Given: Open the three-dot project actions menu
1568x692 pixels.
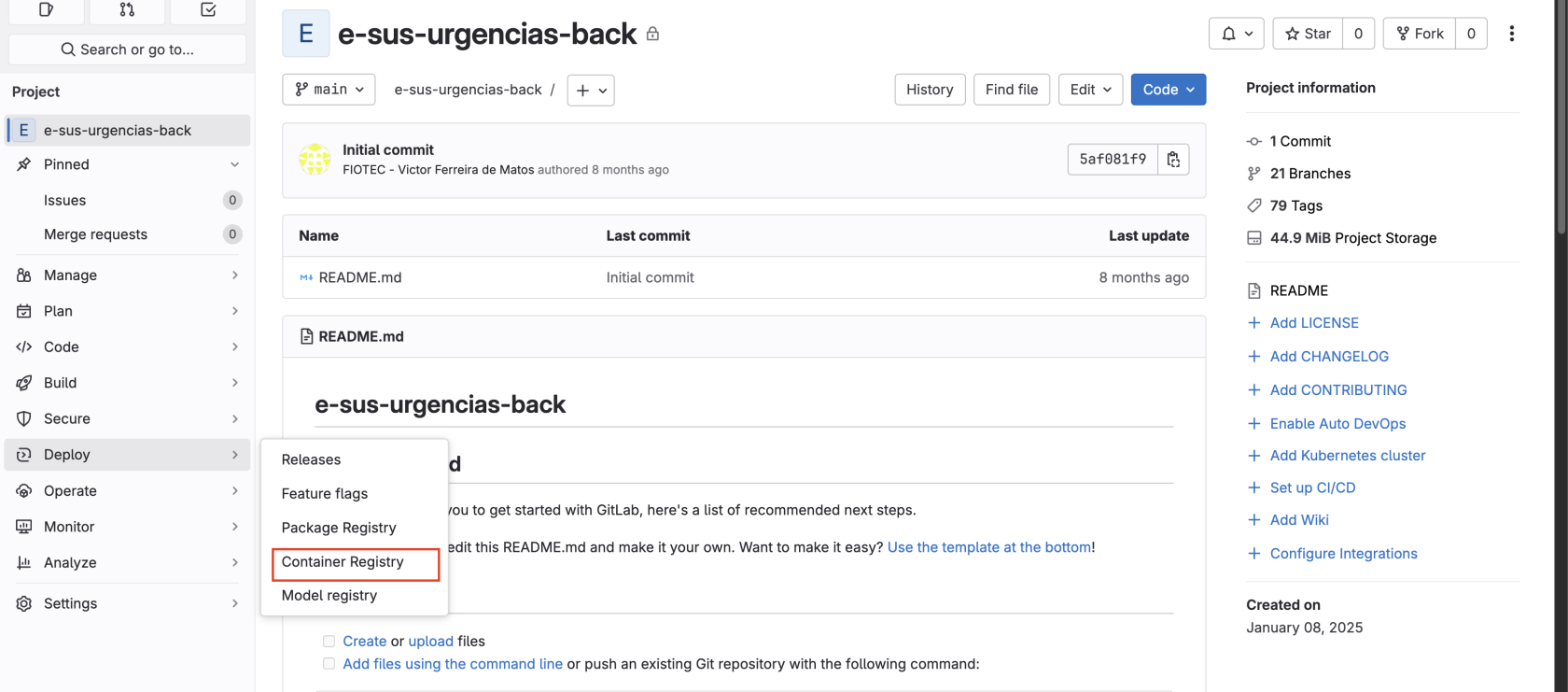Looking at the screenshot, I should [x=1511, y=34].
